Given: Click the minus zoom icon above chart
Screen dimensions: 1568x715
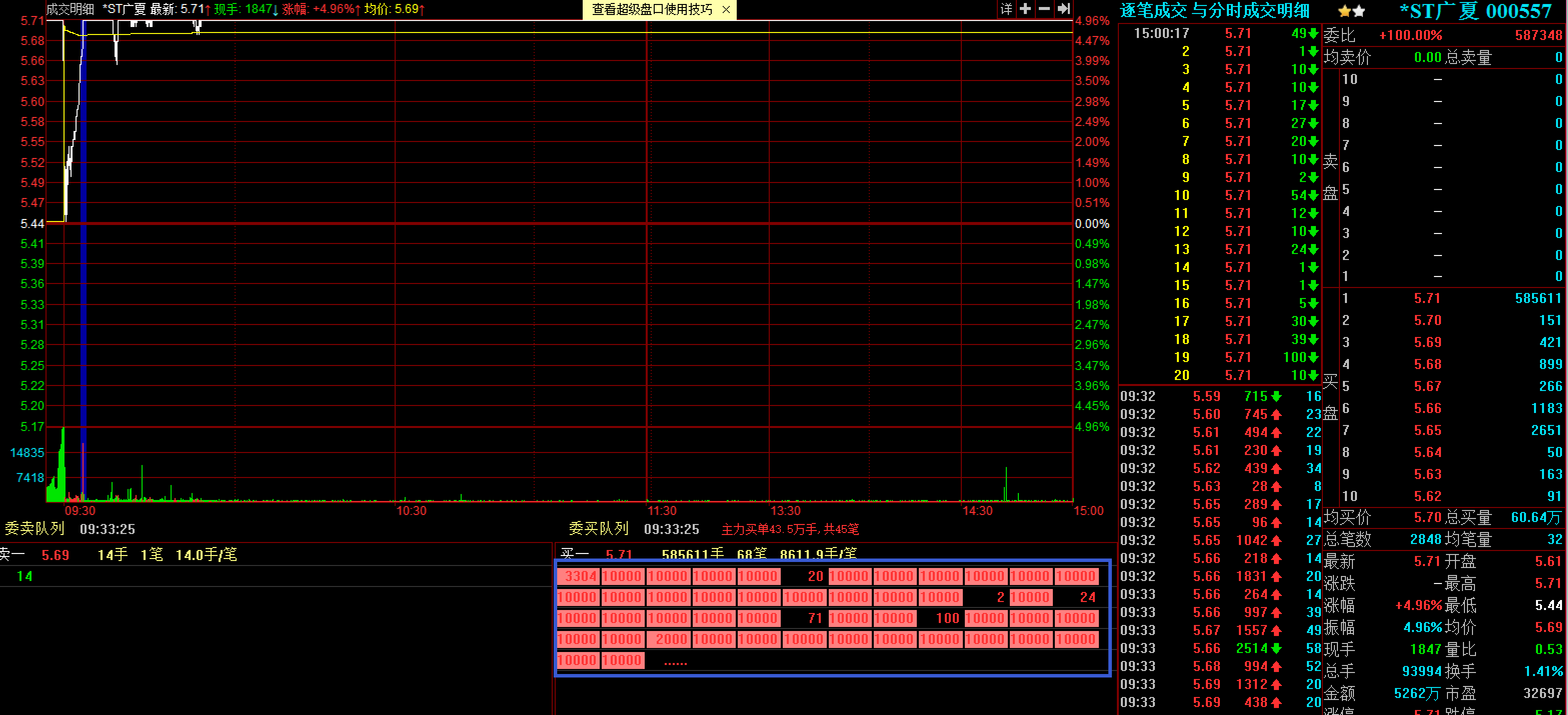Looking at the screenshot, I should tap(1044, 9).
